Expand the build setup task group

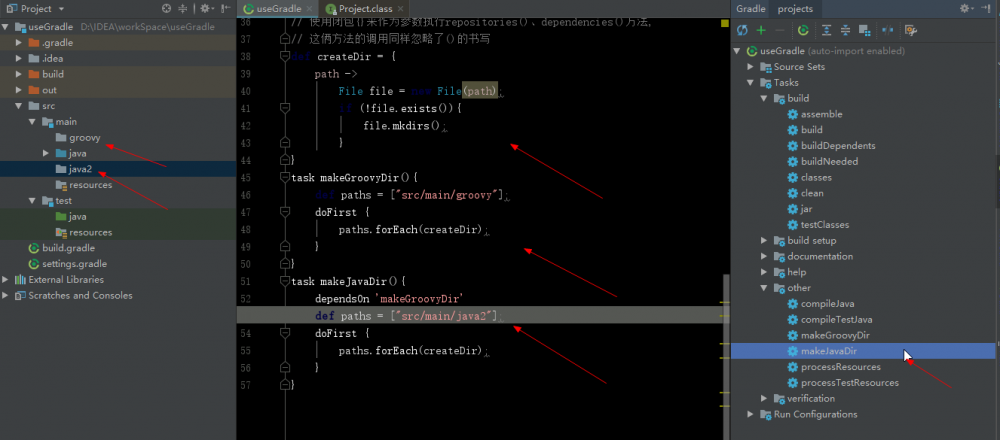click(764, 240)
